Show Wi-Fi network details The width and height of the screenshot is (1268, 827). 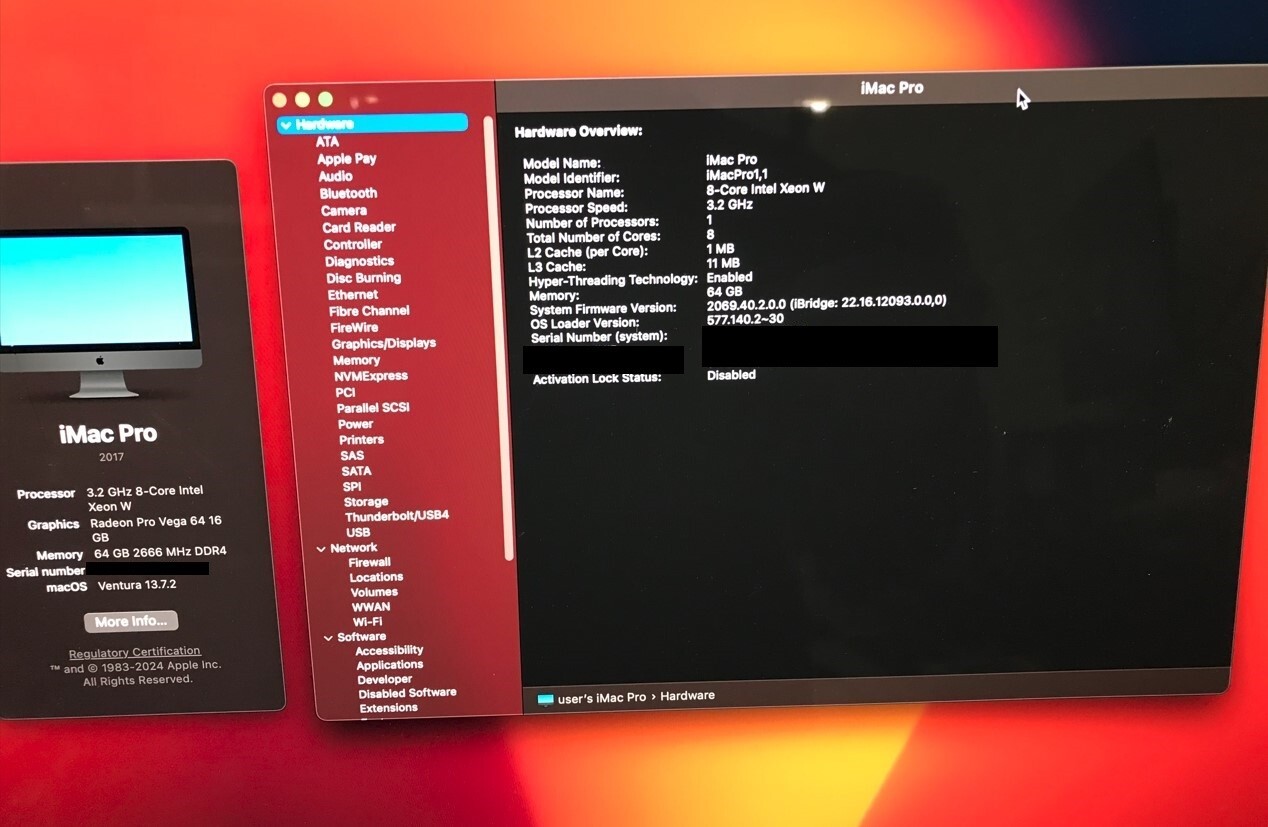367,622
